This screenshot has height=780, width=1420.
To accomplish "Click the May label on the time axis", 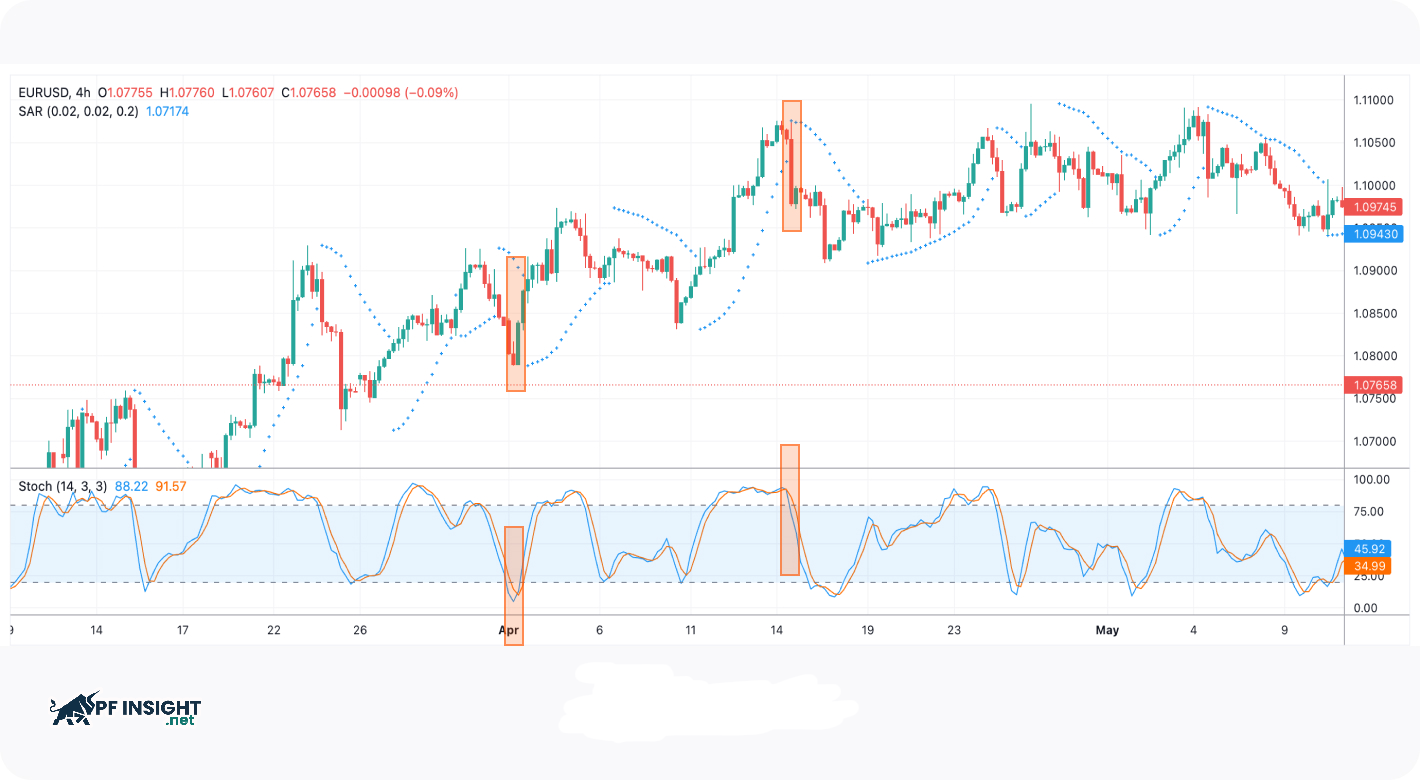I will (x=1107, y=630).
